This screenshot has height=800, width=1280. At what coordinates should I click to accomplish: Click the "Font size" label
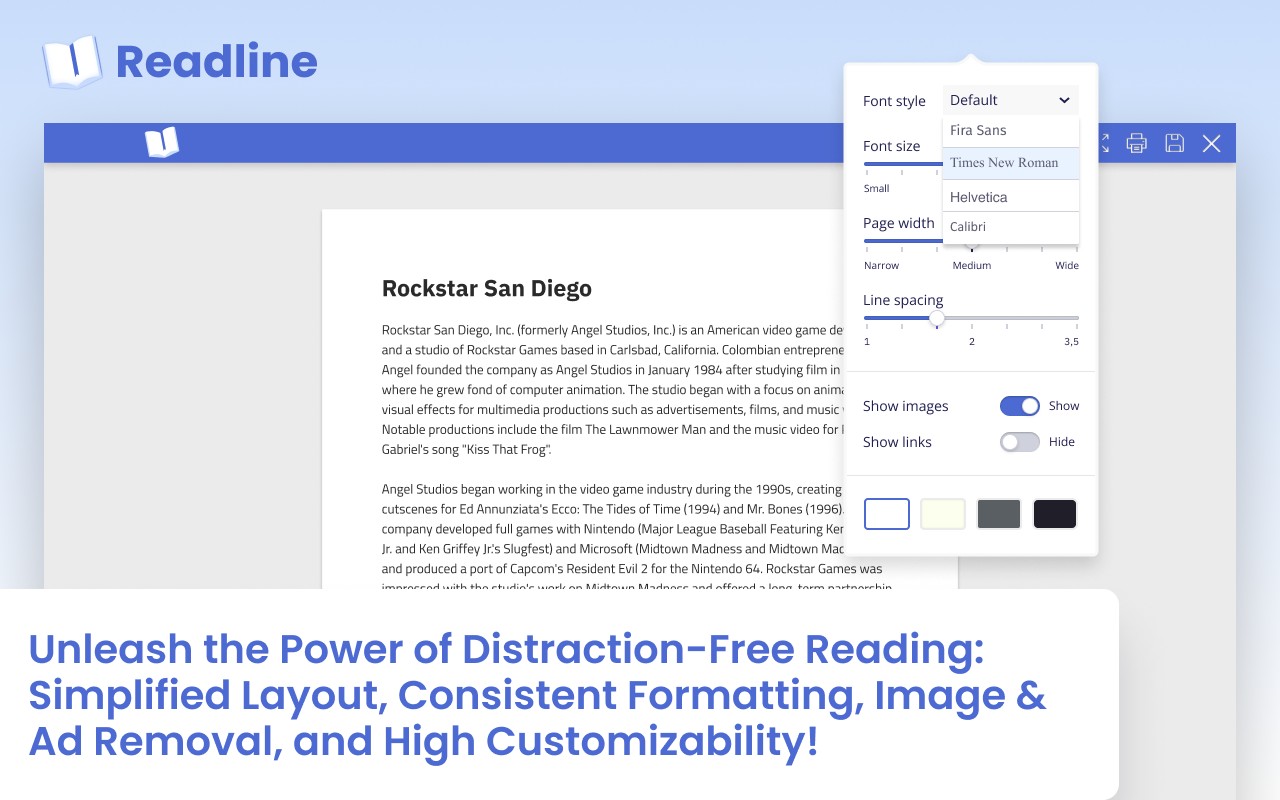click(891, 146)
